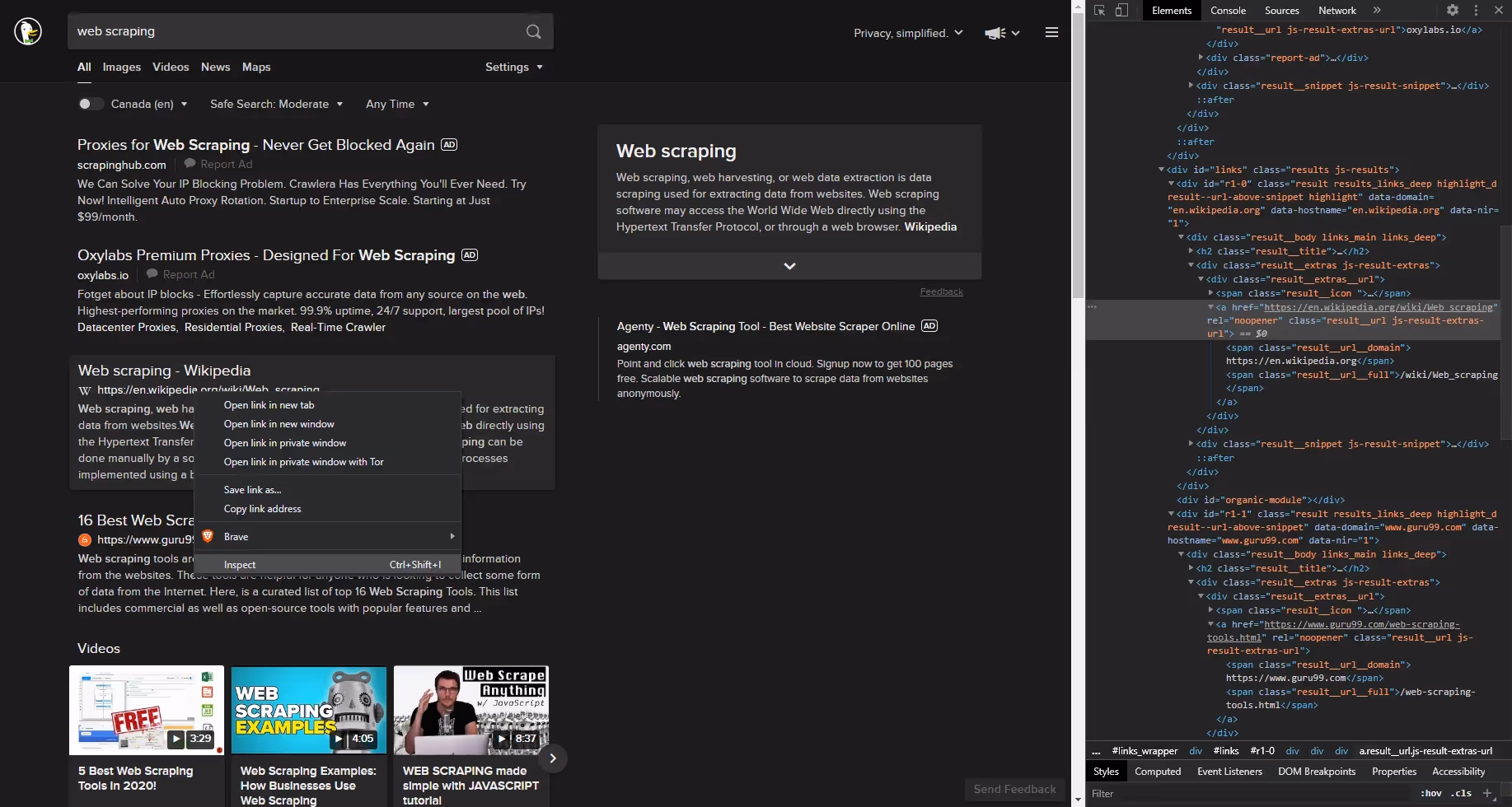The image size is (1512, 807).
Task: Toggle the Canada region switch
Action: click(x=91, y=104)
